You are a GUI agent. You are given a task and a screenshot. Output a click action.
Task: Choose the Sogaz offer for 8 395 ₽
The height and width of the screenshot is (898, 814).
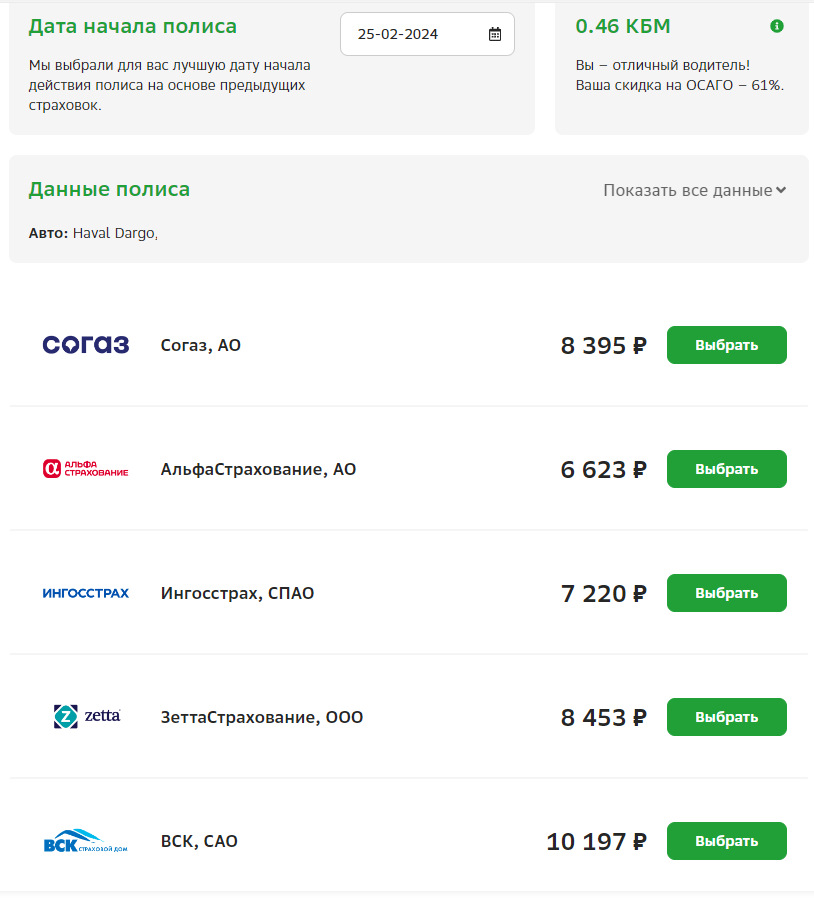point(726,345)
